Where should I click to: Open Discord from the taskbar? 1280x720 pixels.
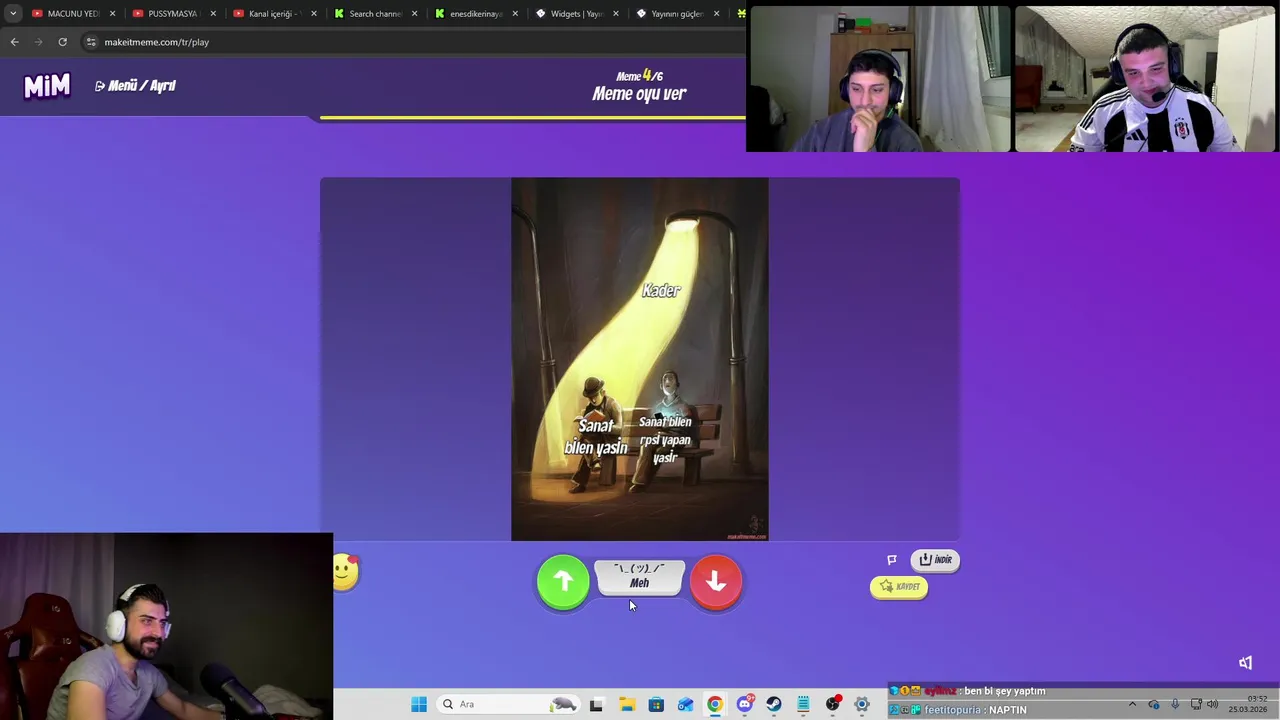click(x=744, y=704)
